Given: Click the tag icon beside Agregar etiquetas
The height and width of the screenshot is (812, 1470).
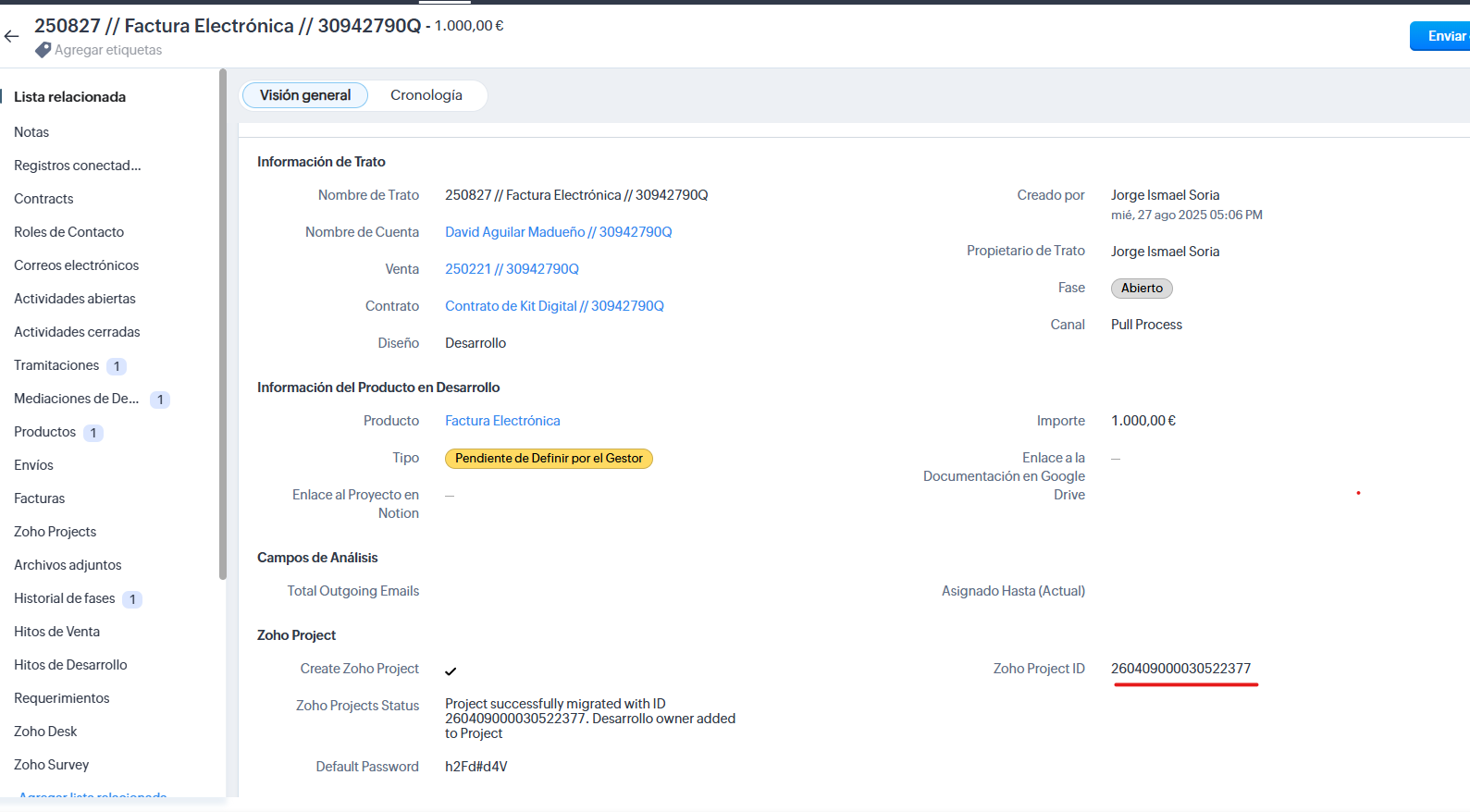Looking at the screenshot, I should pyautogui.click(x=43, y=50).
